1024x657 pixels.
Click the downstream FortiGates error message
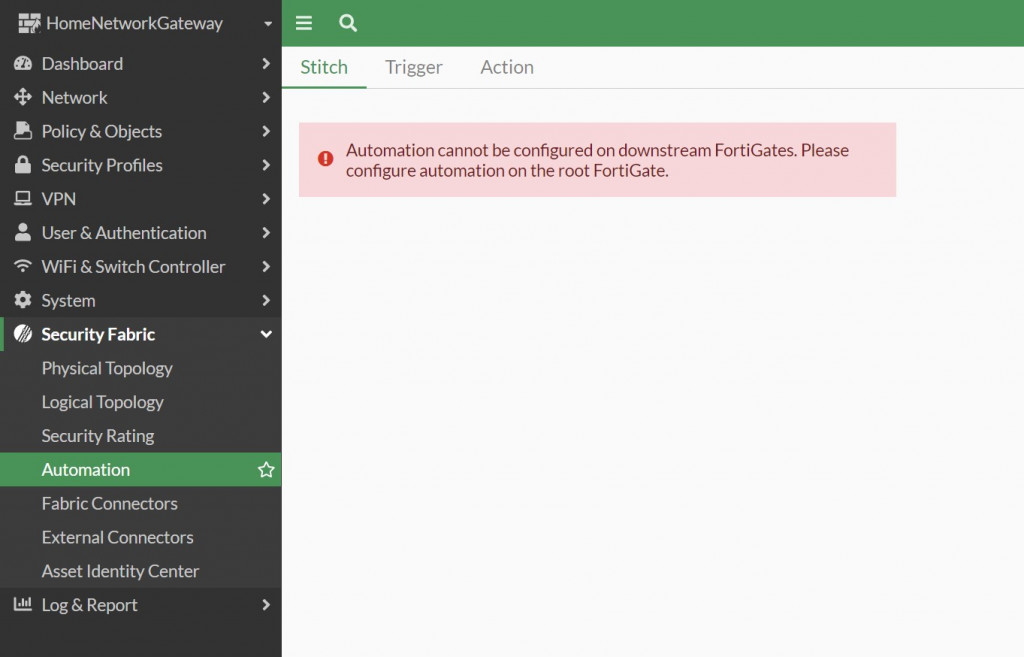(x=597, y=160)
